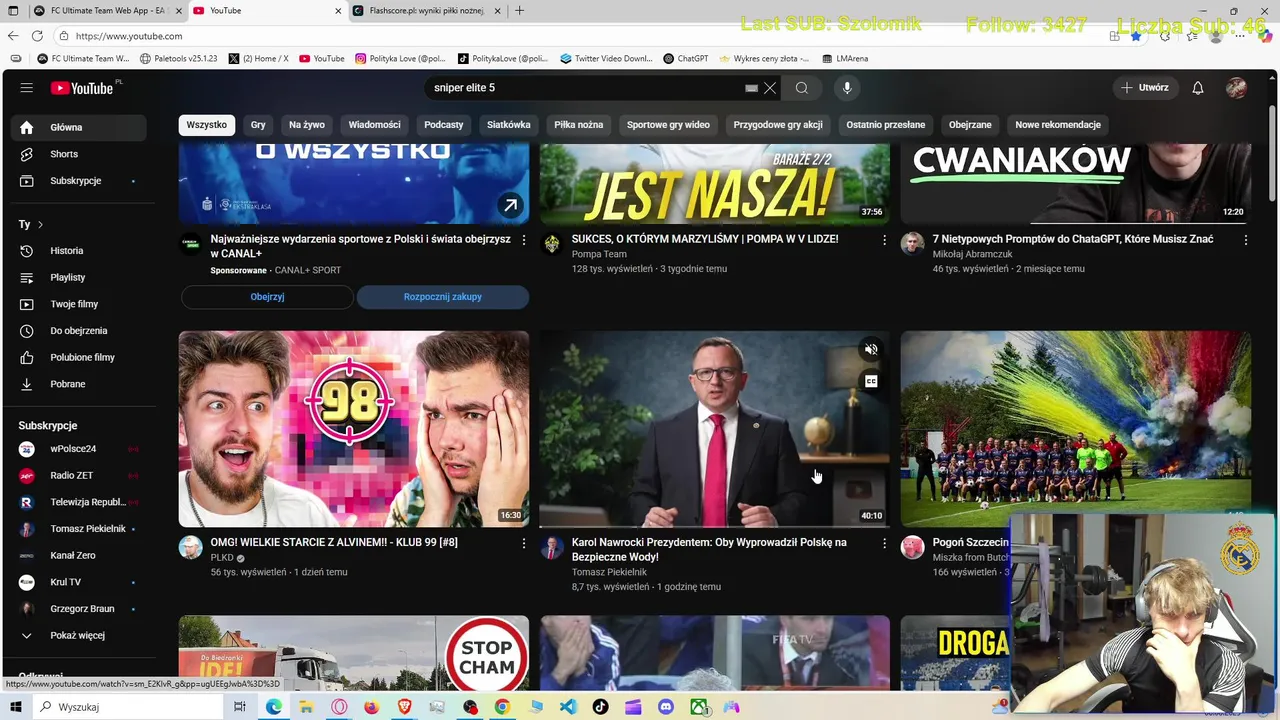Open the Windows Start menu
The height and width of the screenshot is (720, 1280).
click(x=17, y=707)
